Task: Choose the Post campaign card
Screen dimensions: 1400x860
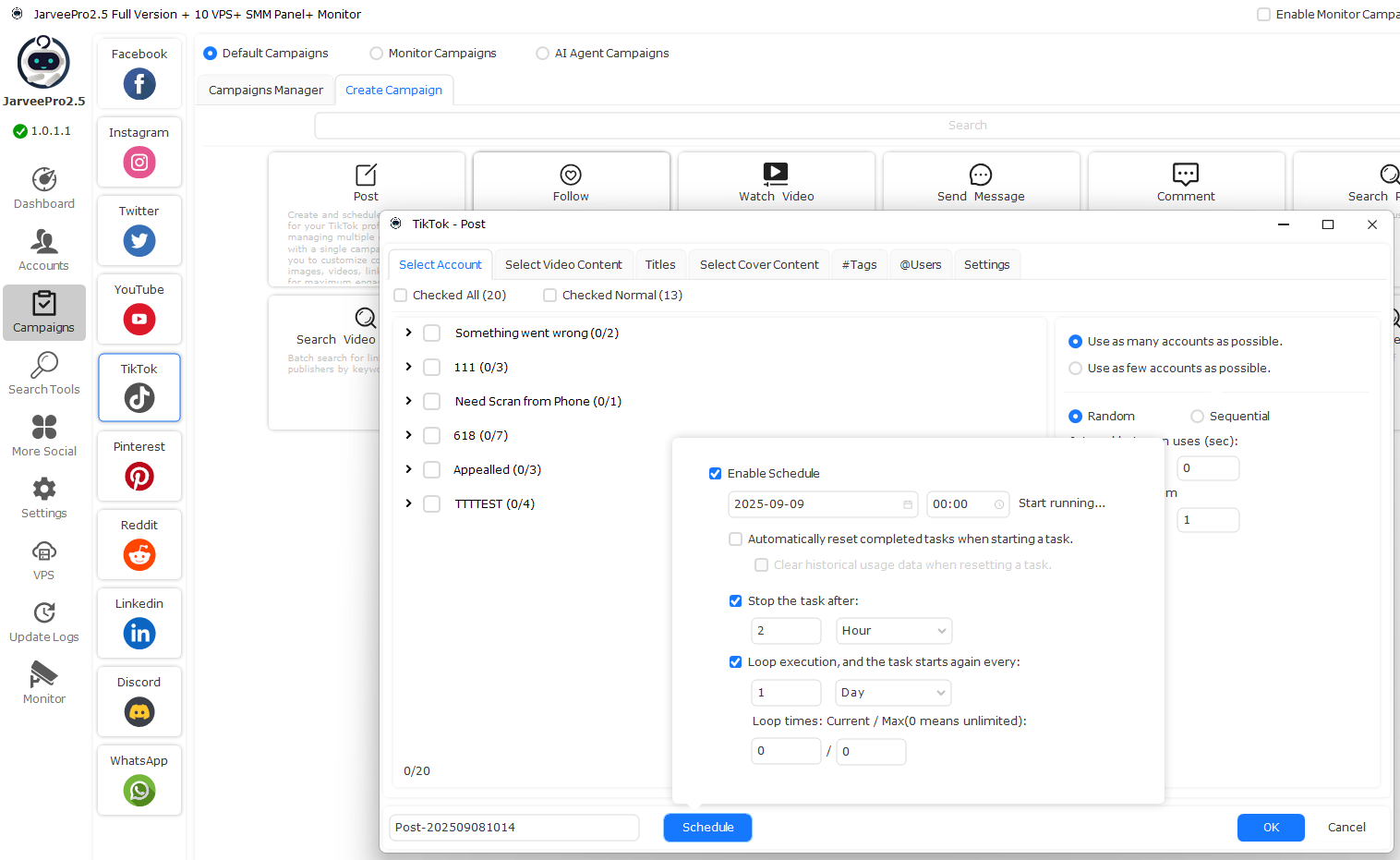Action: (x=366, y=182)
